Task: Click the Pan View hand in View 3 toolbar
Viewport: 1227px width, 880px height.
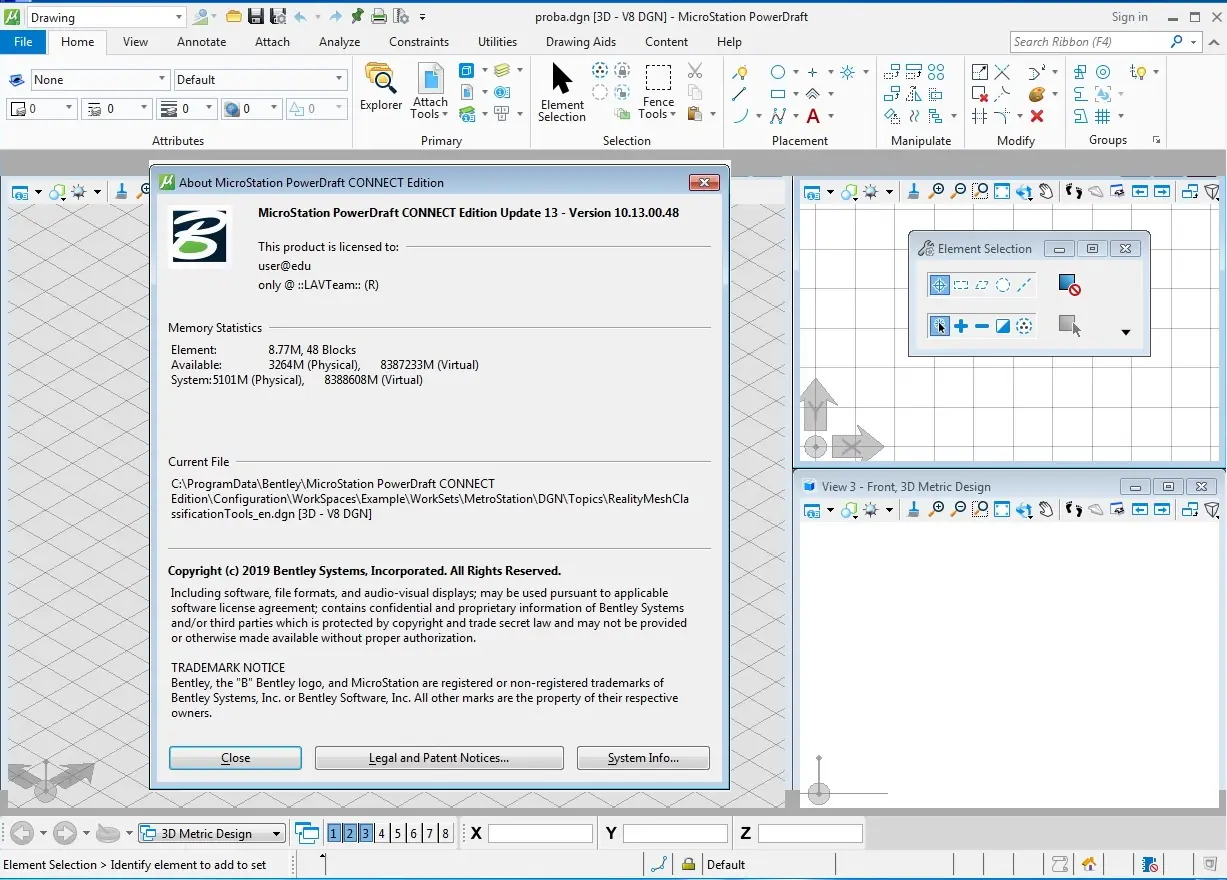Action: pyautogui.click(x=1046, y=510)
